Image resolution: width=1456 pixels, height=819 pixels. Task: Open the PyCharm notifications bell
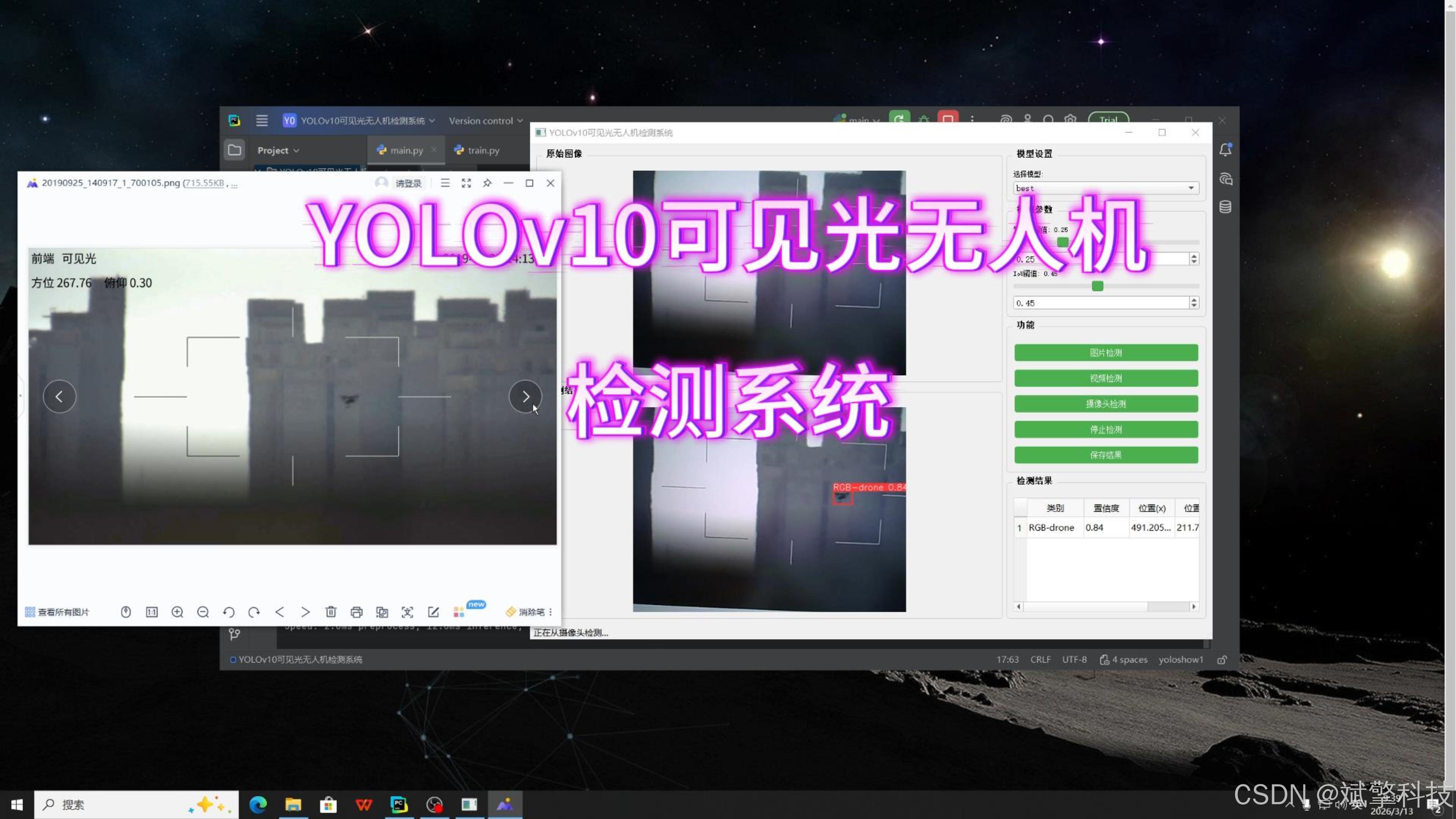tap(1225, 150)
